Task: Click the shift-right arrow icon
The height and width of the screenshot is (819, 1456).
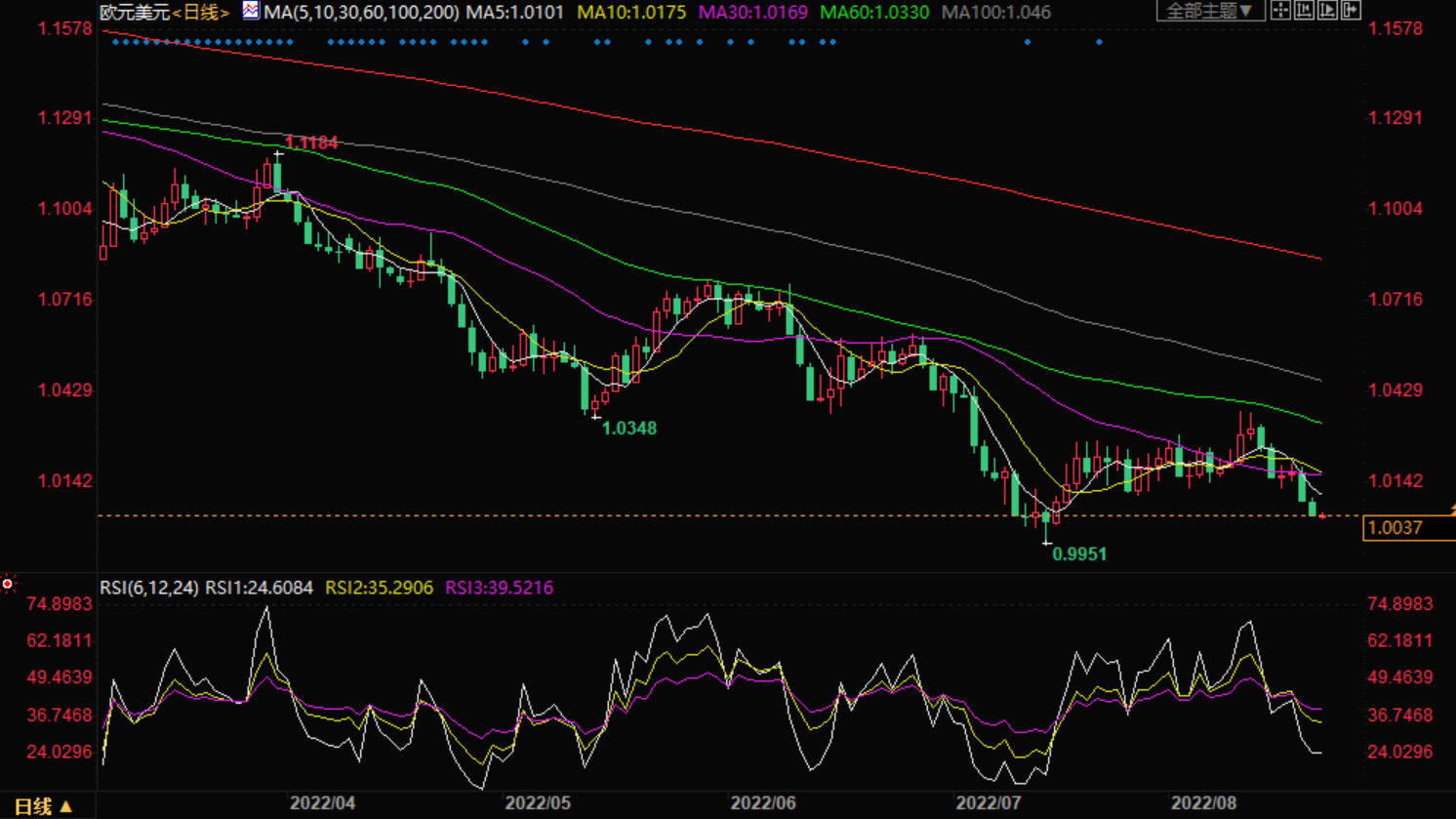Action: (x=1351, y=11)
